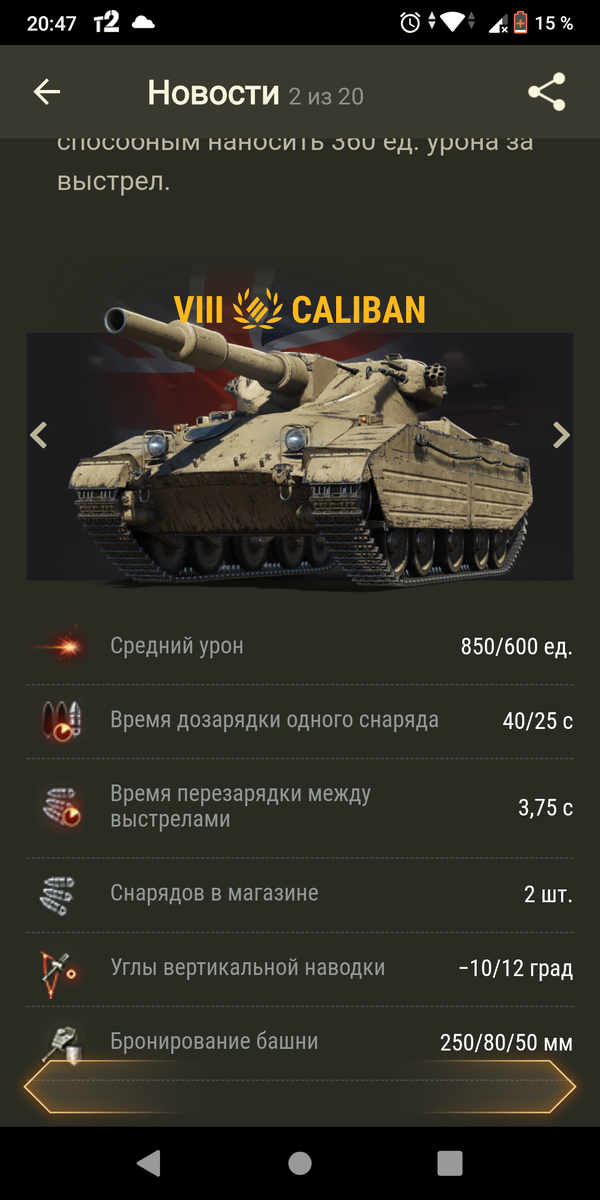600x1200 pixels.
Task: Tap the gun elevation angles icon
Action: tap(59, 968)
